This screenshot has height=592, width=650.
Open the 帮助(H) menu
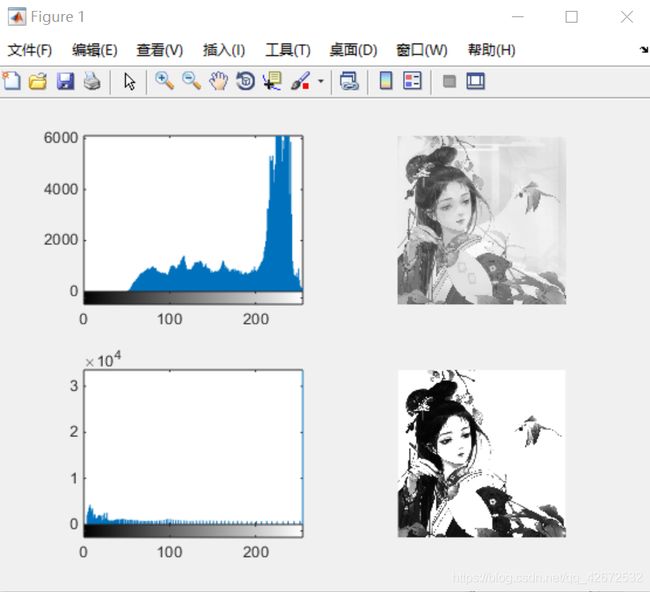pos(491,50)
